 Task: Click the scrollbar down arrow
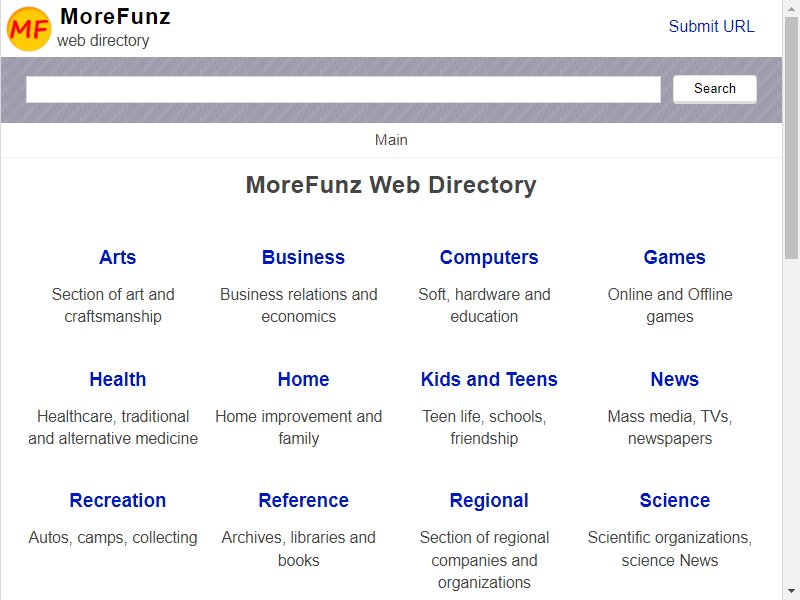[791, 592]
